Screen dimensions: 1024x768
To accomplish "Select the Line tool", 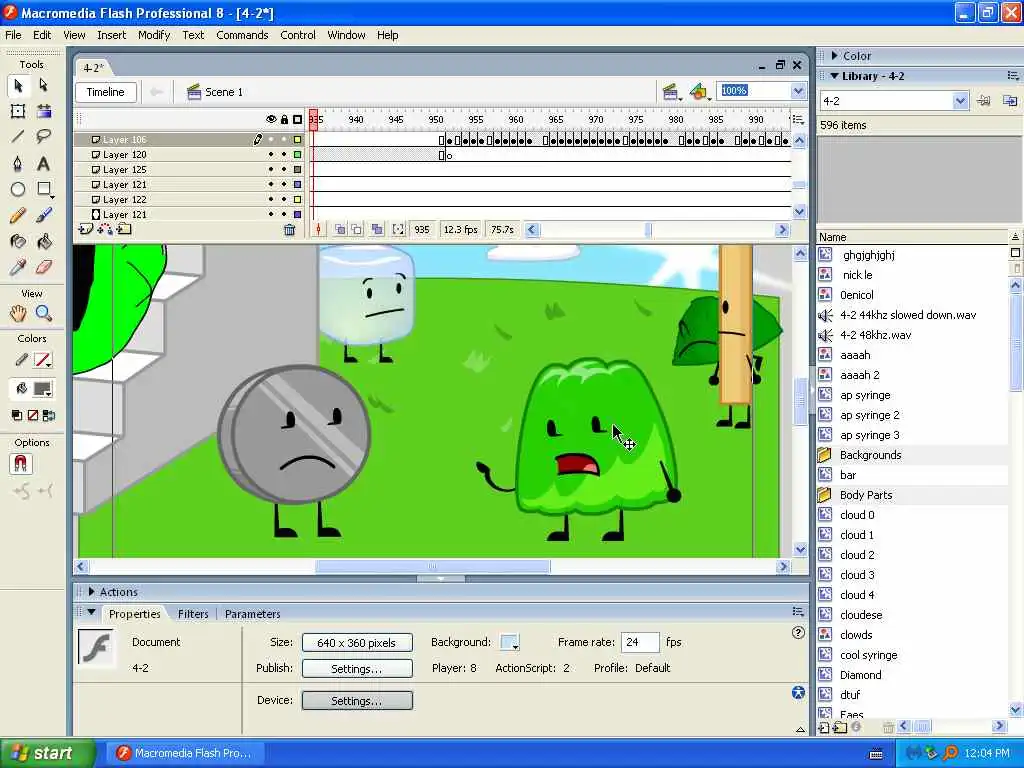I will [x=18, y=136].
